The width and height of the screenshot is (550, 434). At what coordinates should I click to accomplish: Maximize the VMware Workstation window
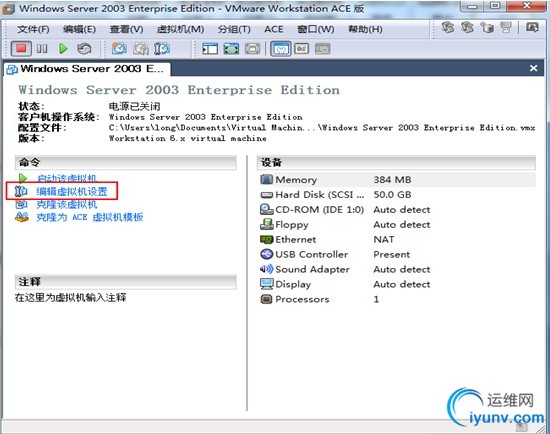pyautogui.click(x=495, y=6)
